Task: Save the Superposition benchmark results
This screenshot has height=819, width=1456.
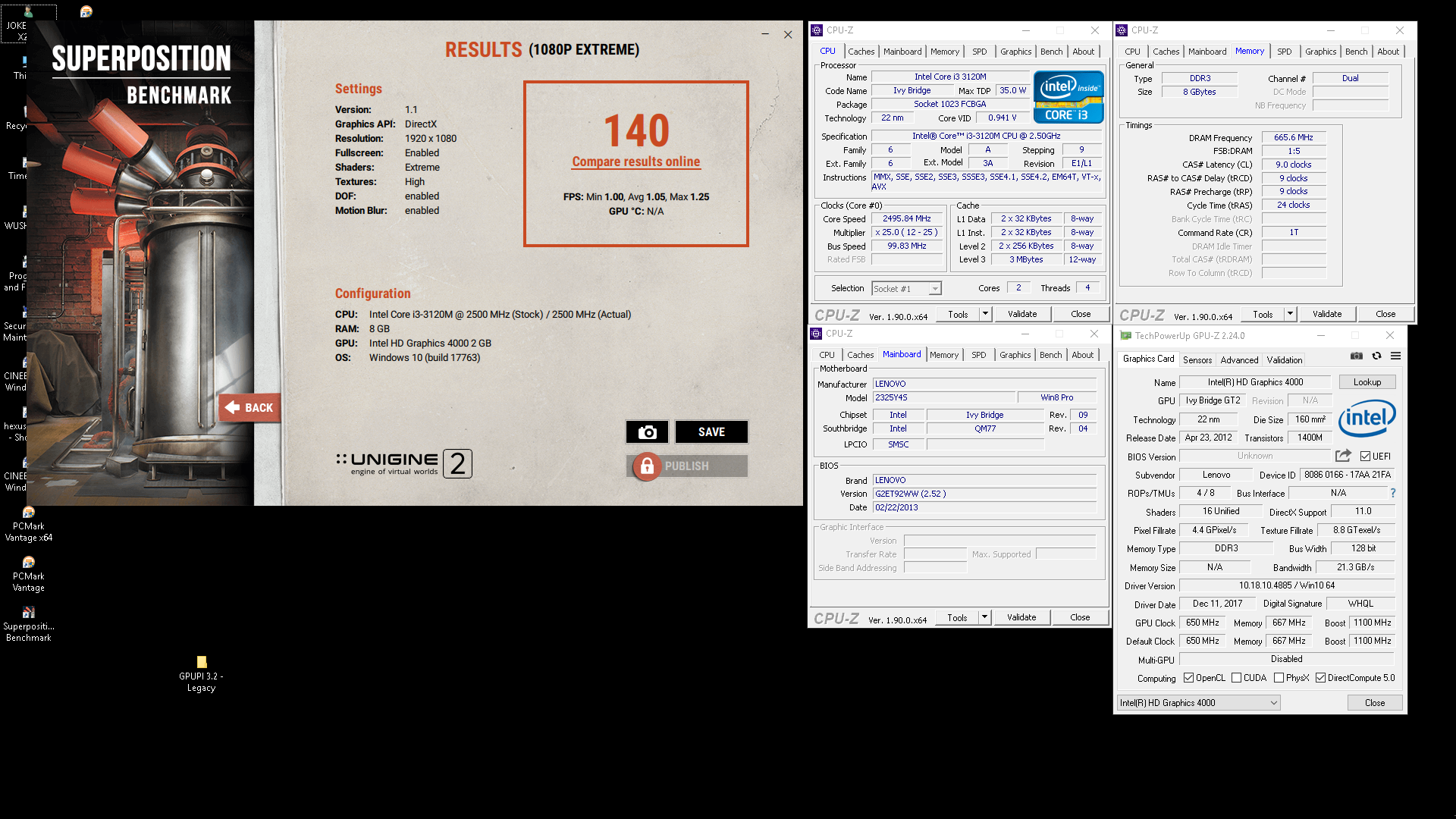Action: point(711,431)
